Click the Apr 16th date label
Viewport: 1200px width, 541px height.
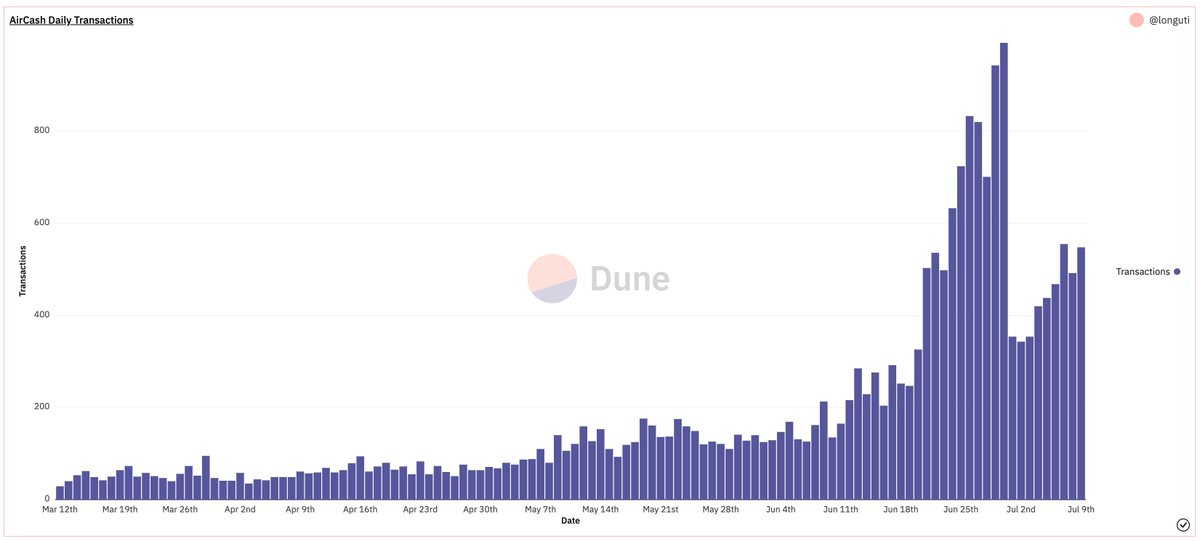point(360,509)
